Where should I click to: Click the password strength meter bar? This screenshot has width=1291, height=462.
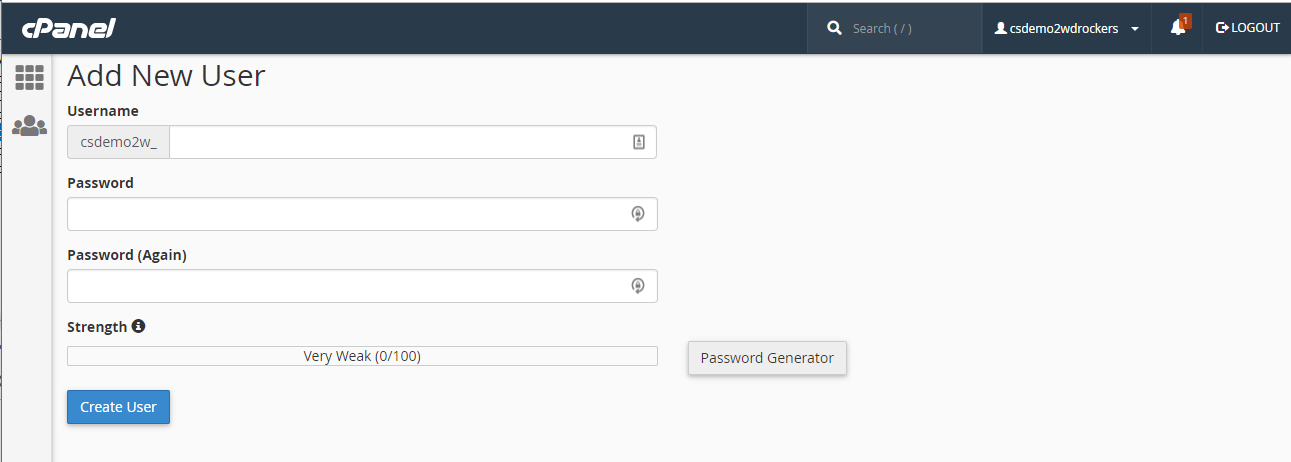[x=362, y=356]
